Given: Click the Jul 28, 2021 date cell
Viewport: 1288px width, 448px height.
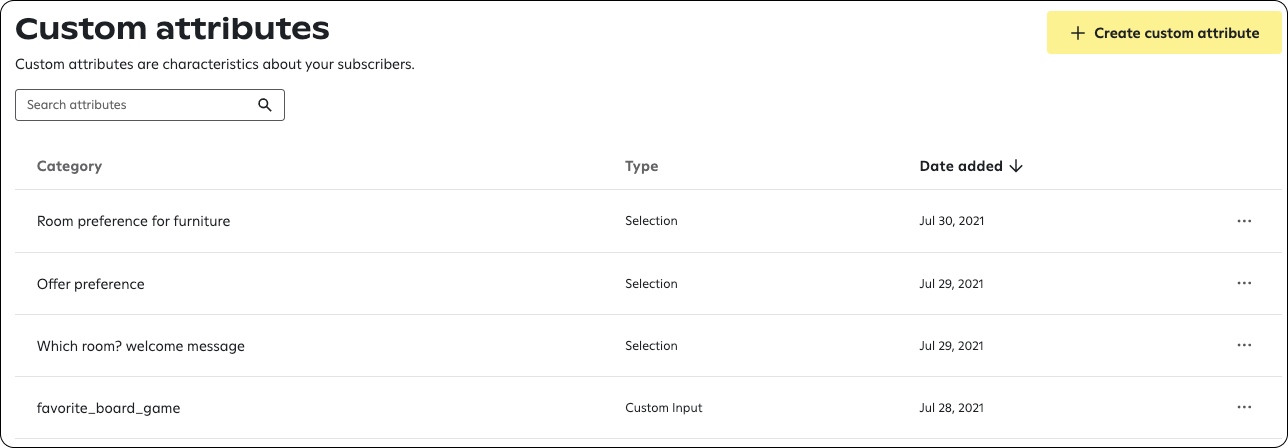Looking at the screenshot, I should [951, 408].
